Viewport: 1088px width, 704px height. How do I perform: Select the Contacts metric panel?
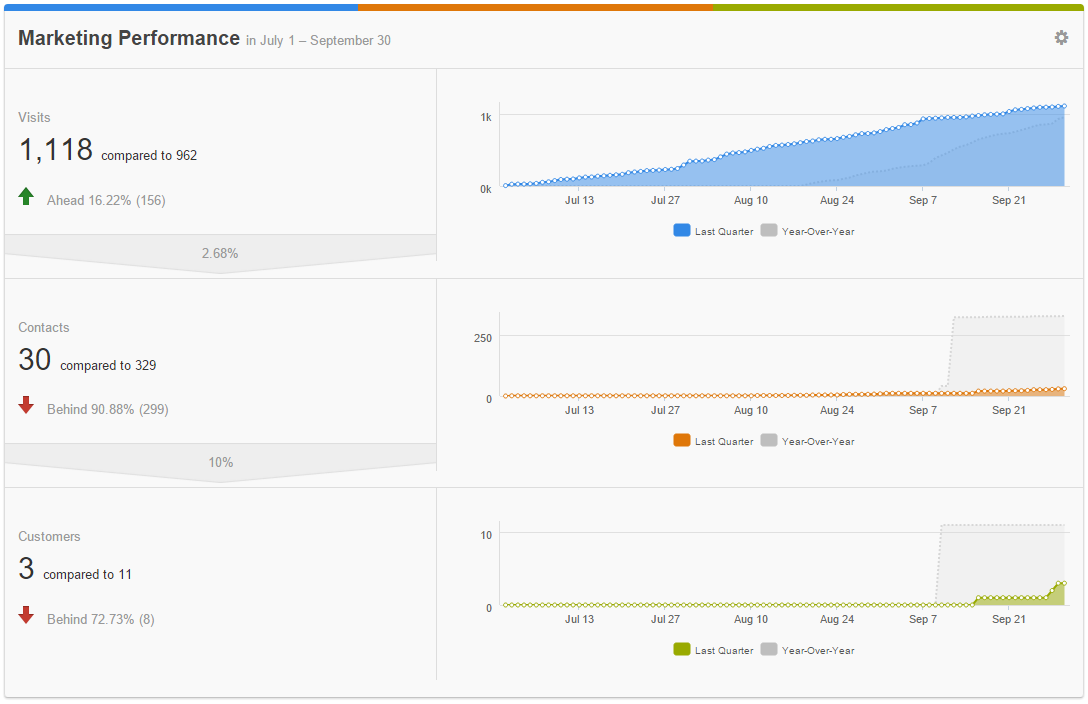(150, 360)
